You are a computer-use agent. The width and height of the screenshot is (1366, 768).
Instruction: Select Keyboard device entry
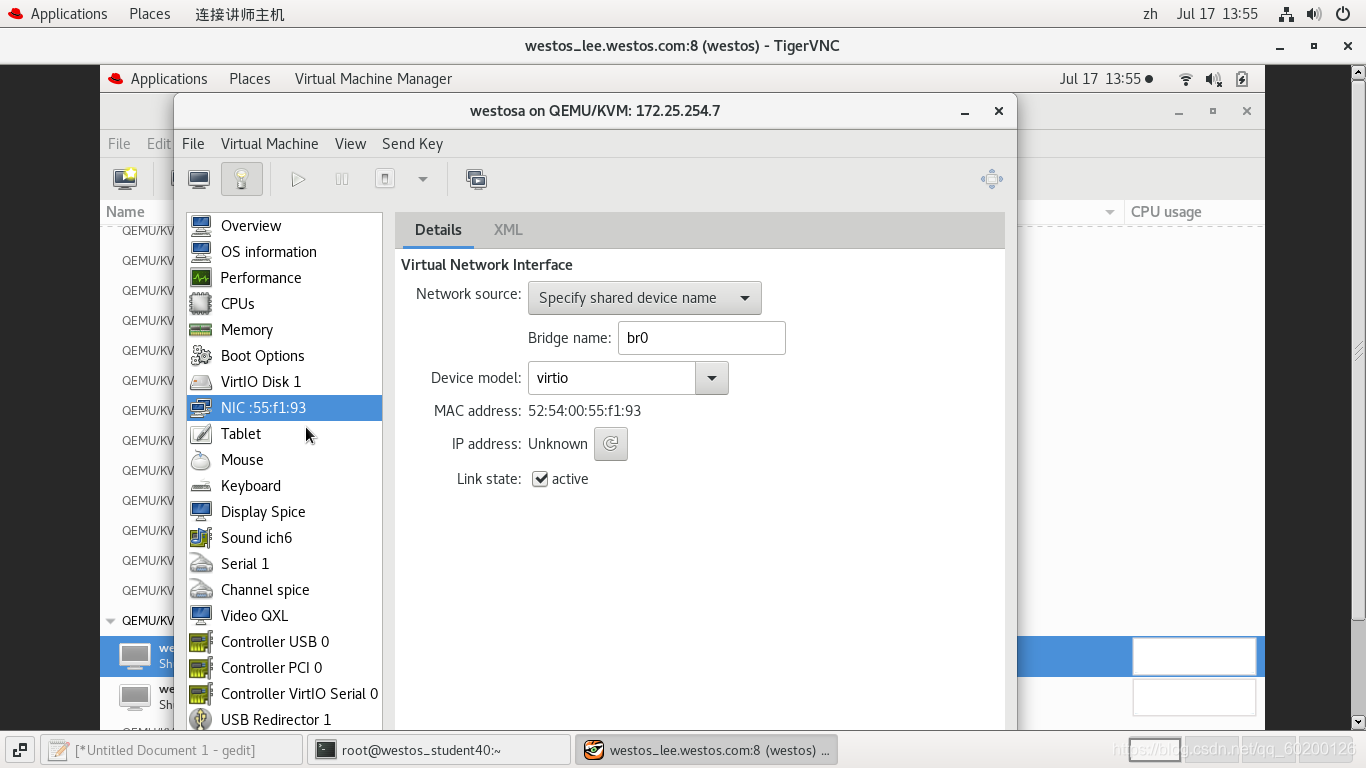pos(284,486)
